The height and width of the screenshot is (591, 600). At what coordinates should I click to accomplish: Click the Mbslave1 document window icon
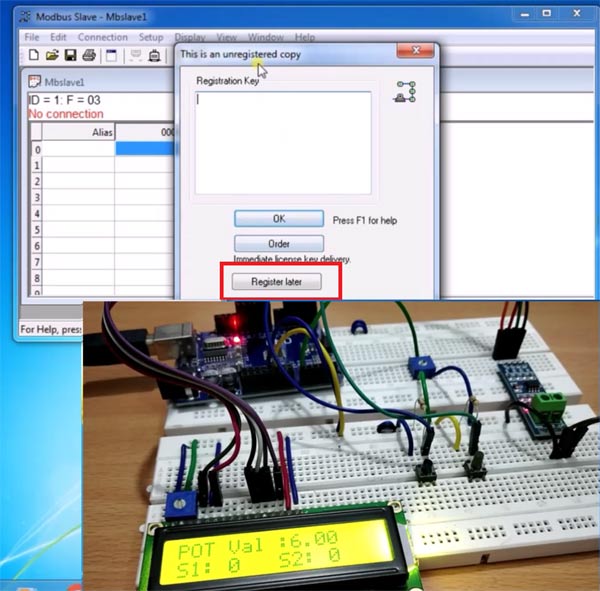33,82
